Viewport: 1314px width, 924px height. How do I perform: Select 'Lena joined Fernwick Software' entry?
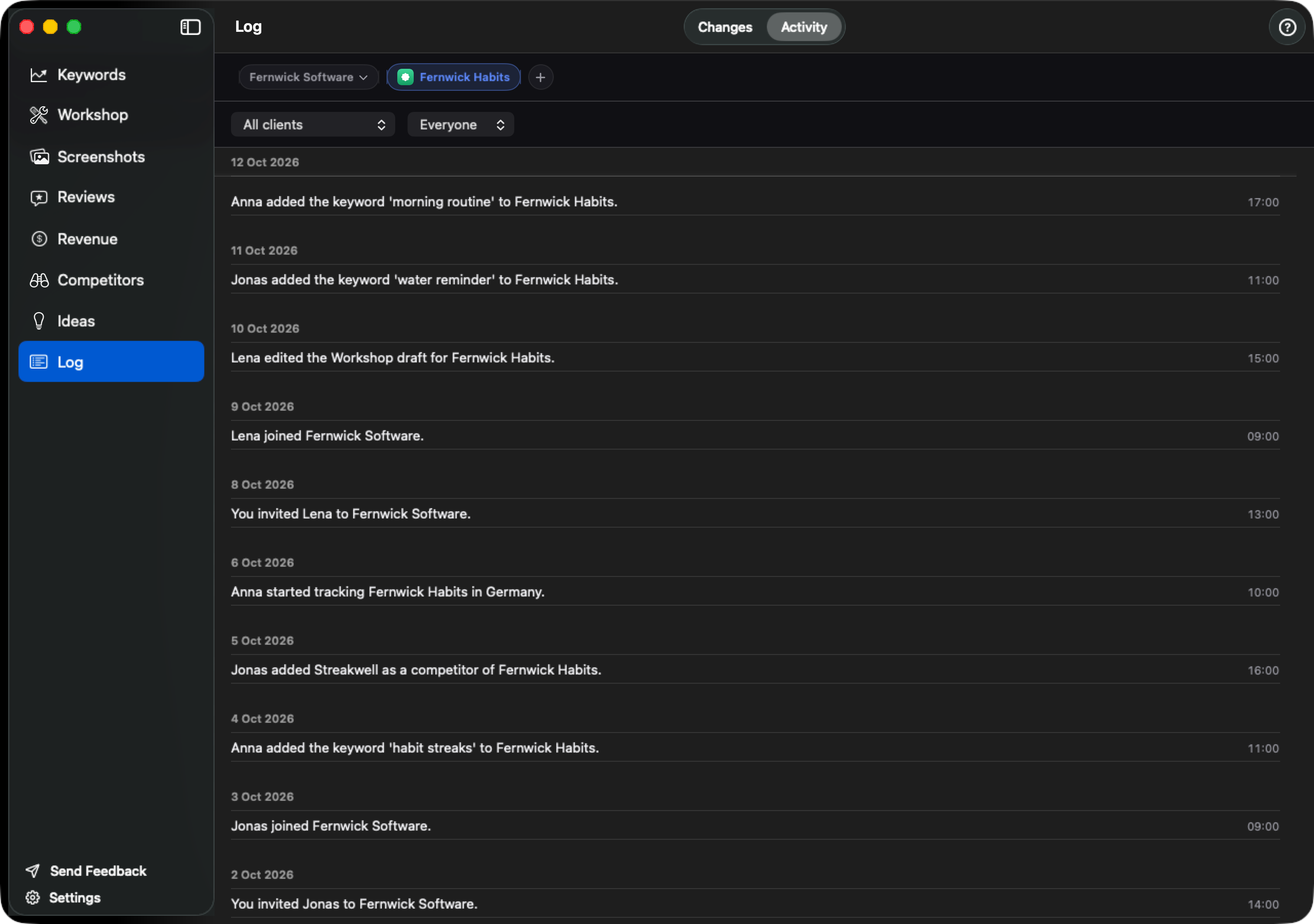point(755,436)
